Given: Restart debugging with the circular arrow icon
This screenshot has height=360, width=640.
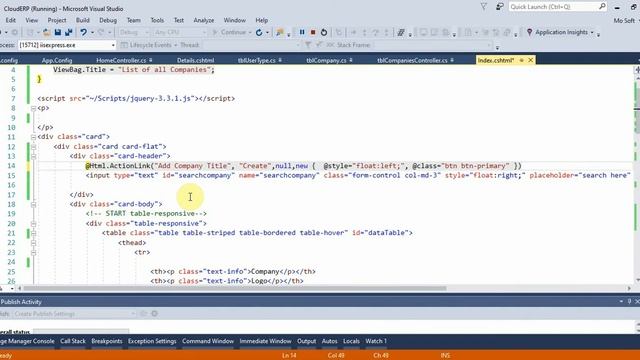Looking at the screenshot, I should tap(324, 32).
